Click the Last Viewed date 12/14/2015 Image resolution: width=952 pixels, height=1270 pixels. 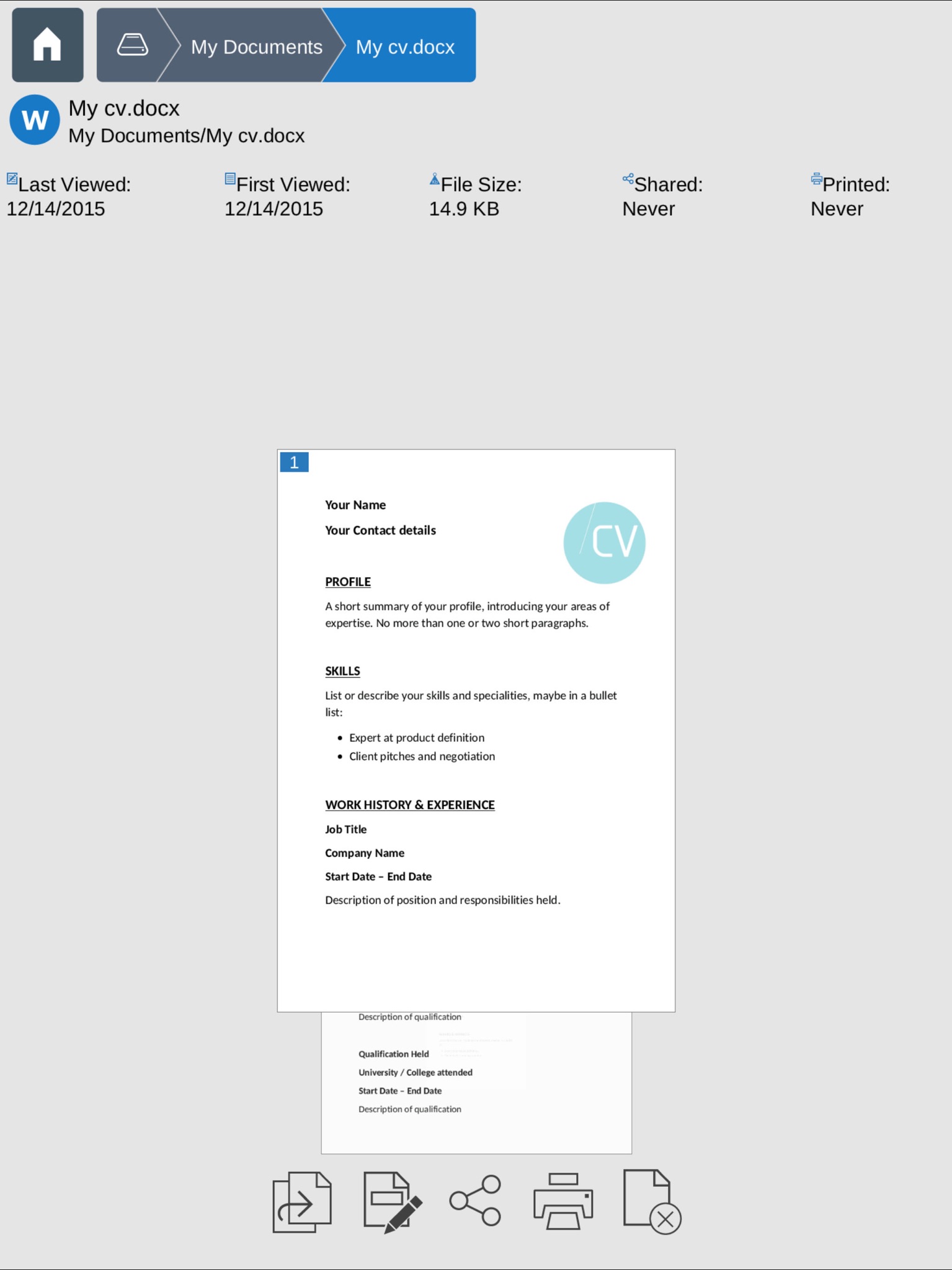click(56, 209)
